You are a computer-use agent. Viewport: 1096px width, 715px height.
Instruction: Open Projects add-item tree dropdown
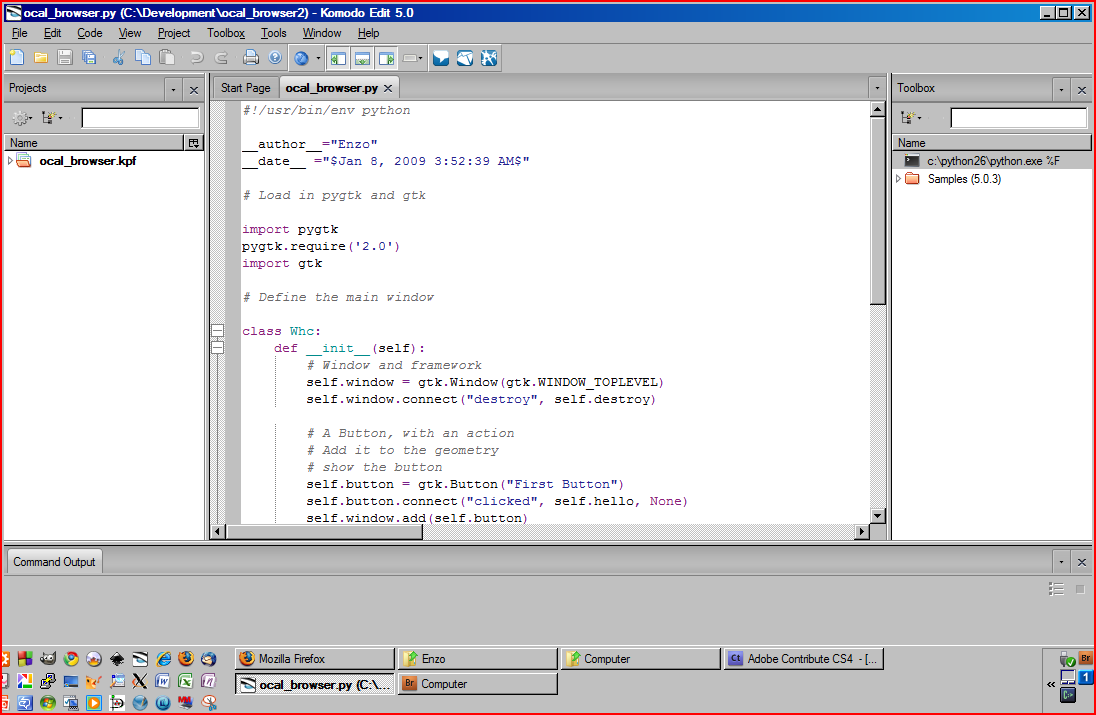52,118
